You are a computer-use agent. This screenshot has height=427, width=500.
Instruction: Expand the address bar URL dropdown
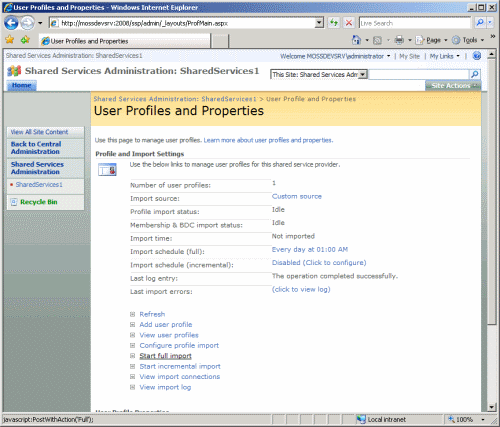tap(319, 23)
